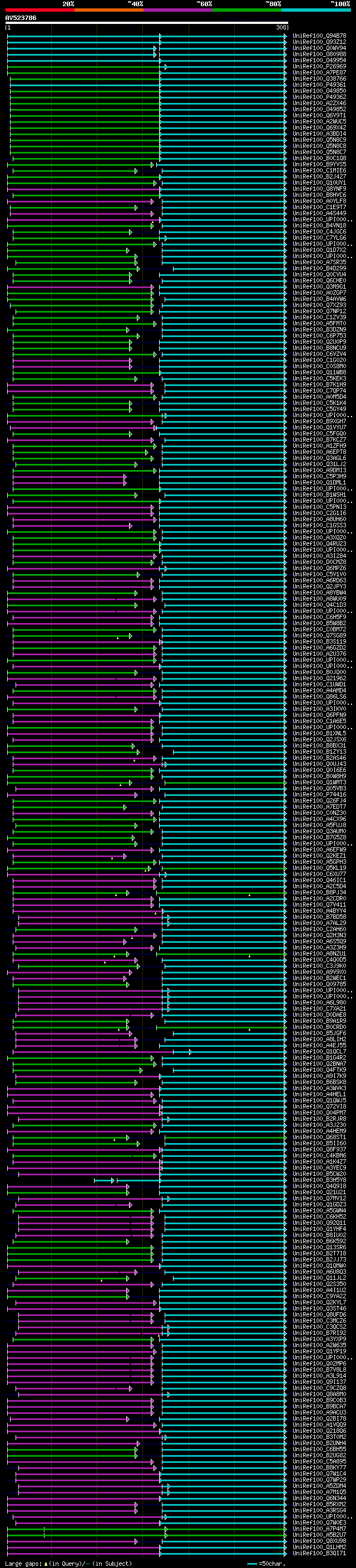Select hit label UniRef100_B8PJ34
This screenshot has width=356, height=1568.
tap(319, 892)
